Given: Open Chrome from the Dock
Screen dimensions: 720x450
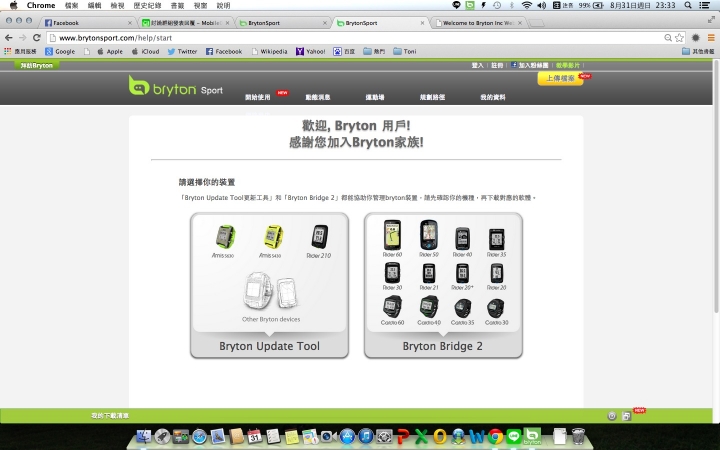Looking at the screenshot, I should coord(495,436).
